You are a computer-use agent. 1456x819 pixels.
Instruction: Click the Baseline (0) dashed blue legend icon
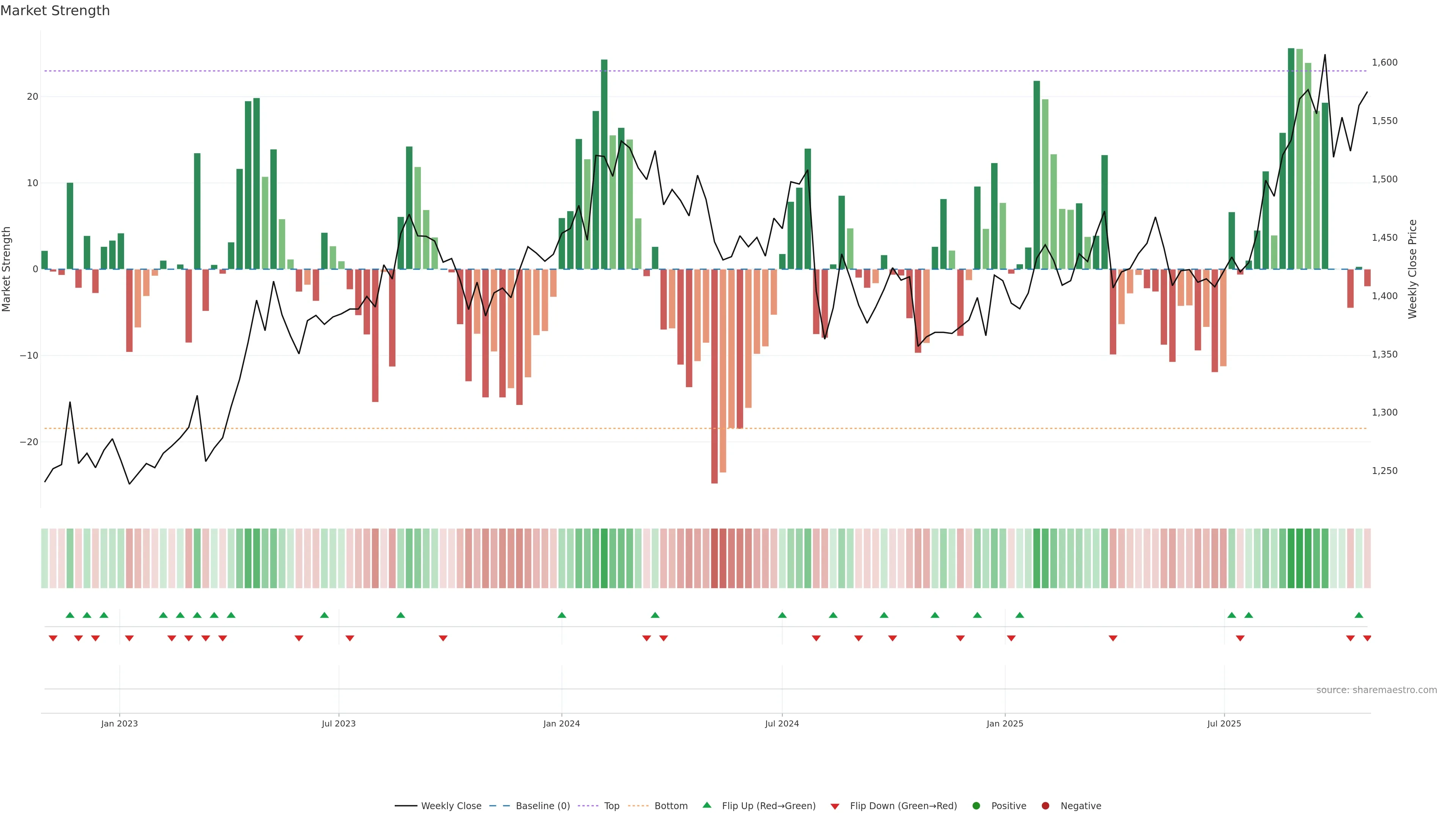click(499, 806)
